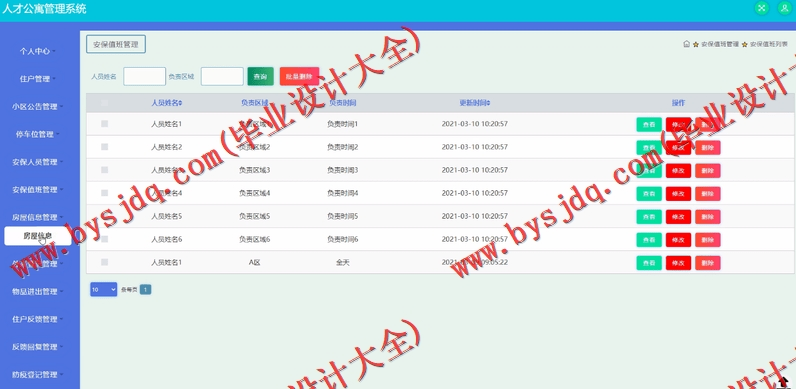This screenshot has width=796, height=389.
Task: Collapse the 房屋信息管理 sidebar menu
Action: tap(38, 217)
